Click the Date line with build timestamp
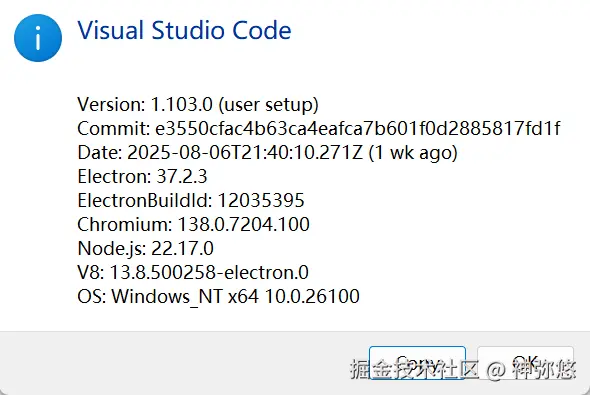 coord(267,152)
